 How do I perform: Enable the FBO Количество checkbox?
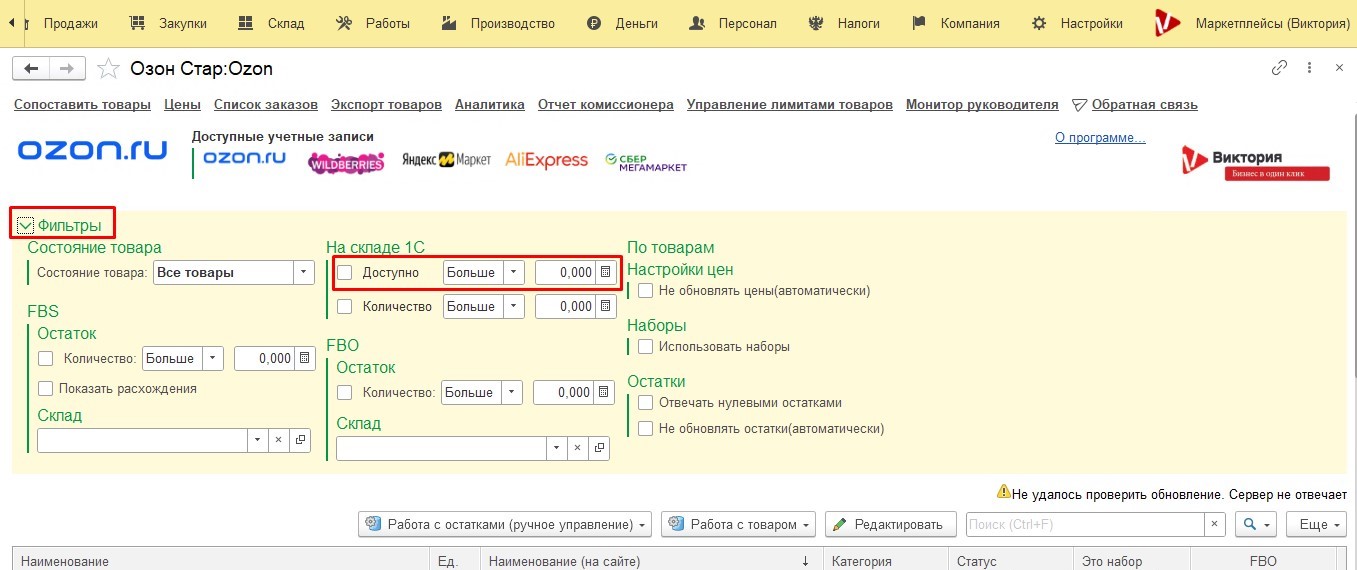point(345,392)
